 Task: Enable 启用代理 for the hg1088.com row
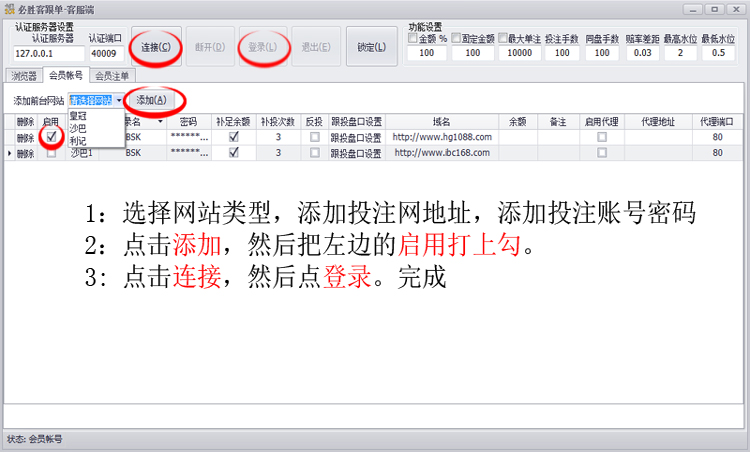tap(602, 137)
